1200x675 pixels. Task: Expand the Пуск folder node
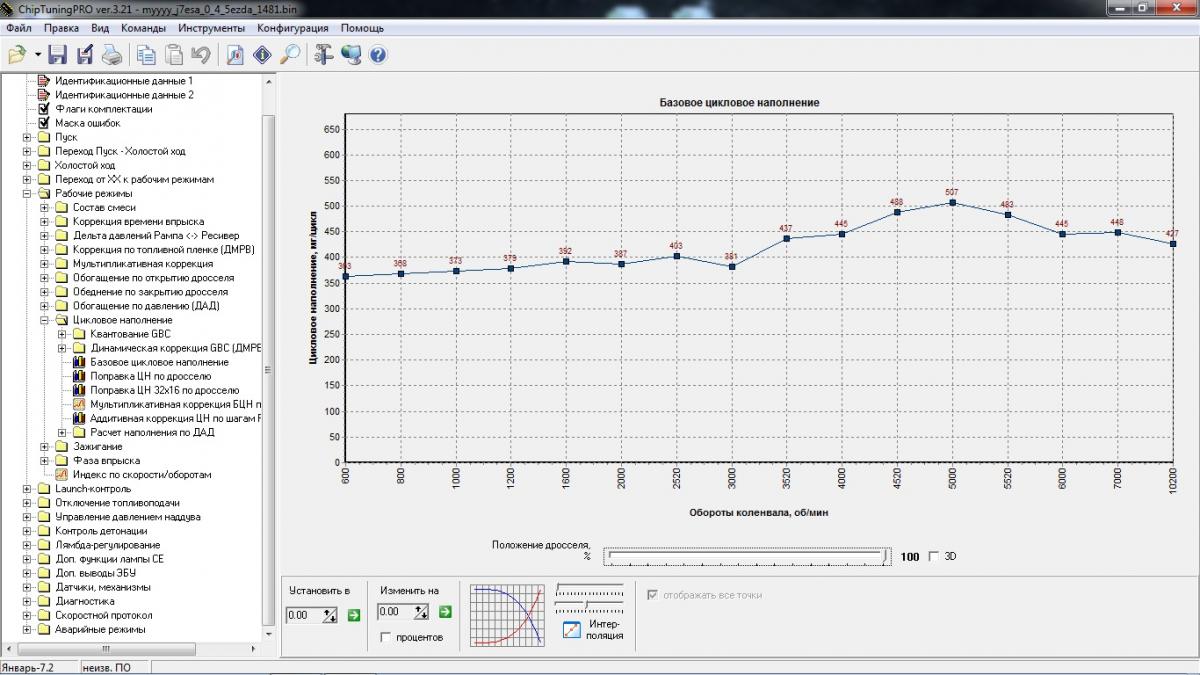(x=27, y=137)
